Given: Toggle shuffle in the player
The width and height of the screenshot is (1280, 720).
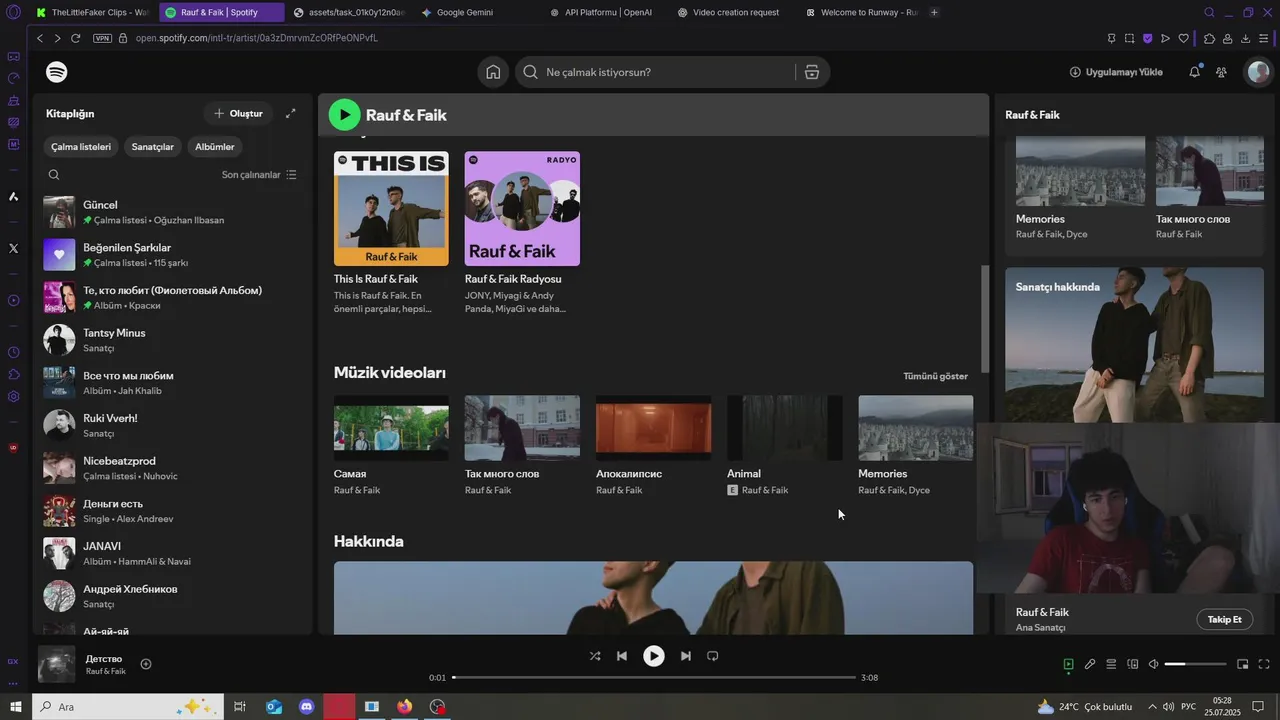Looking at the screenshot, I should (595, 656).
